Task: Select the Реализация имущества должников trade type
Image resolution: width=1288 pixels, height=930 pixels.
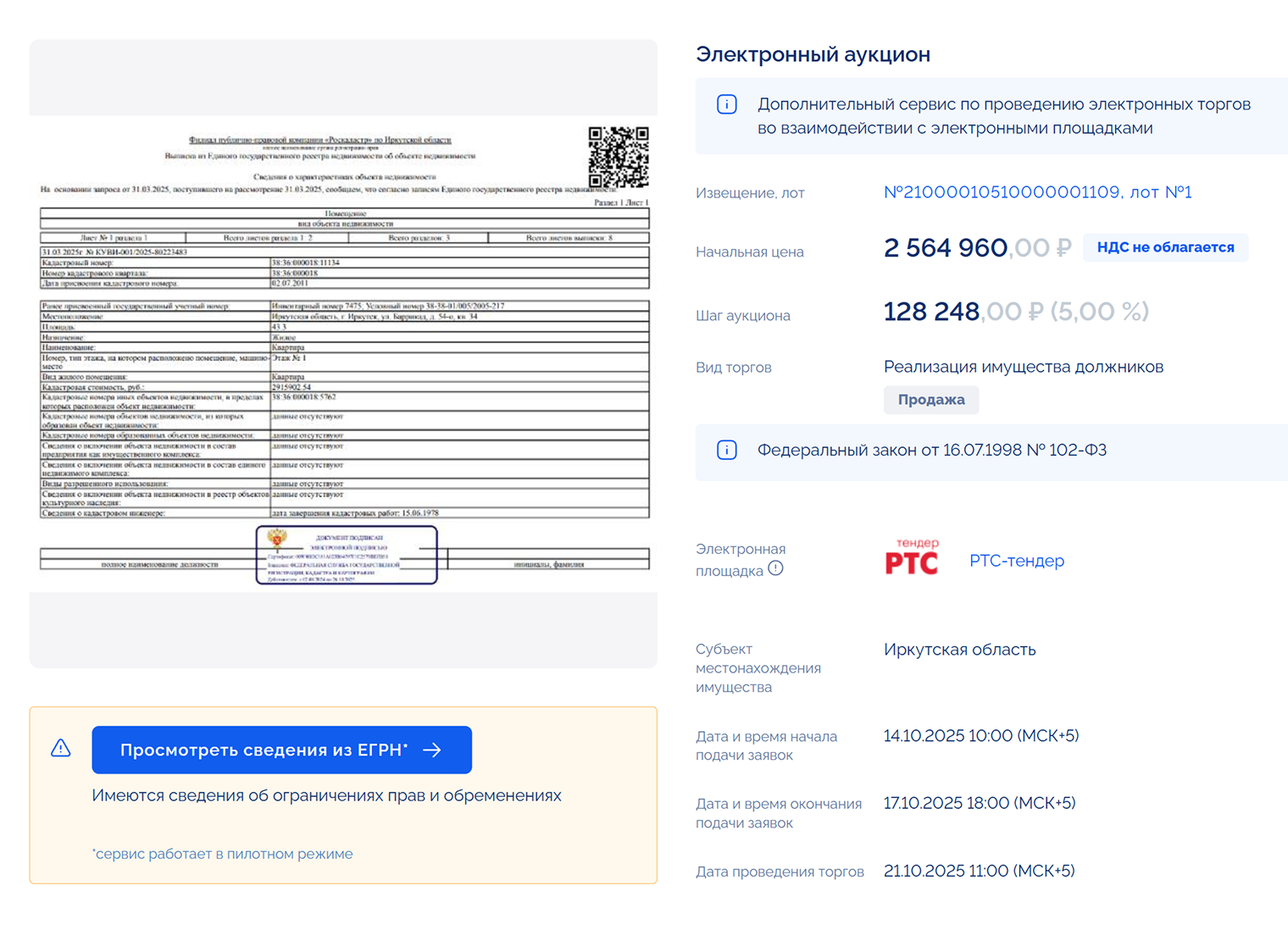Action: coord(1024,367)
